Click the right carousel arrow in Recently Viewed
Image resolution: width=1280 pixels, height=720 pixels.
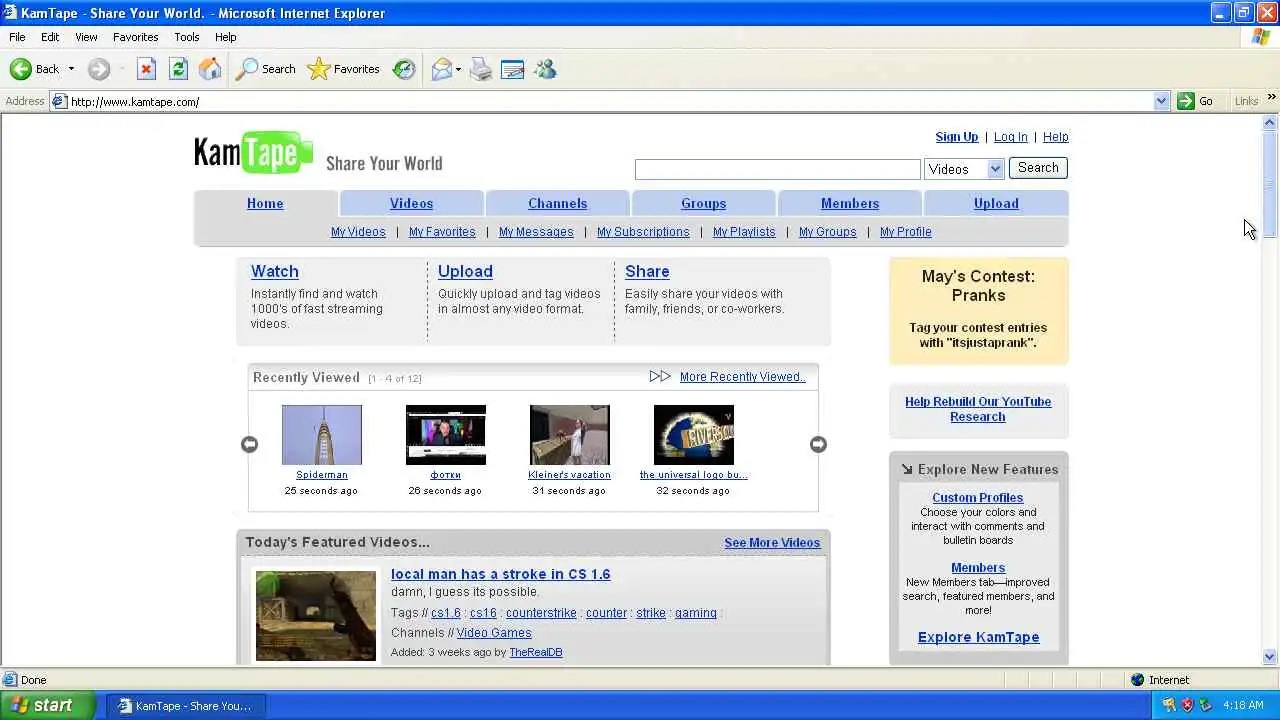(818, 444)
